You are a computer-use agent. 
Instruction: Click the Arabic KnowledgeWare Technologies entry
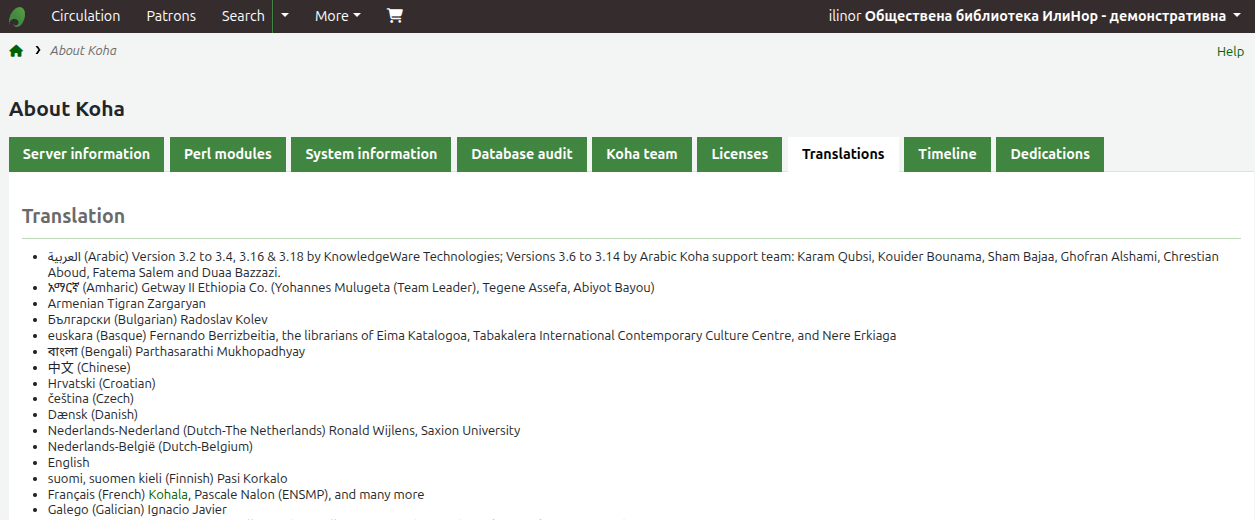point(633,264)
